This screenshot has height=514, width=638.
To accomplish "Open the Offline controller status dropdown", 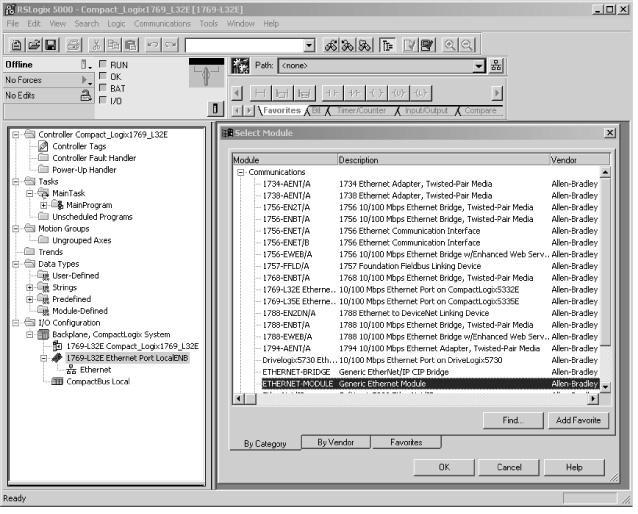I will click(85, 65).
